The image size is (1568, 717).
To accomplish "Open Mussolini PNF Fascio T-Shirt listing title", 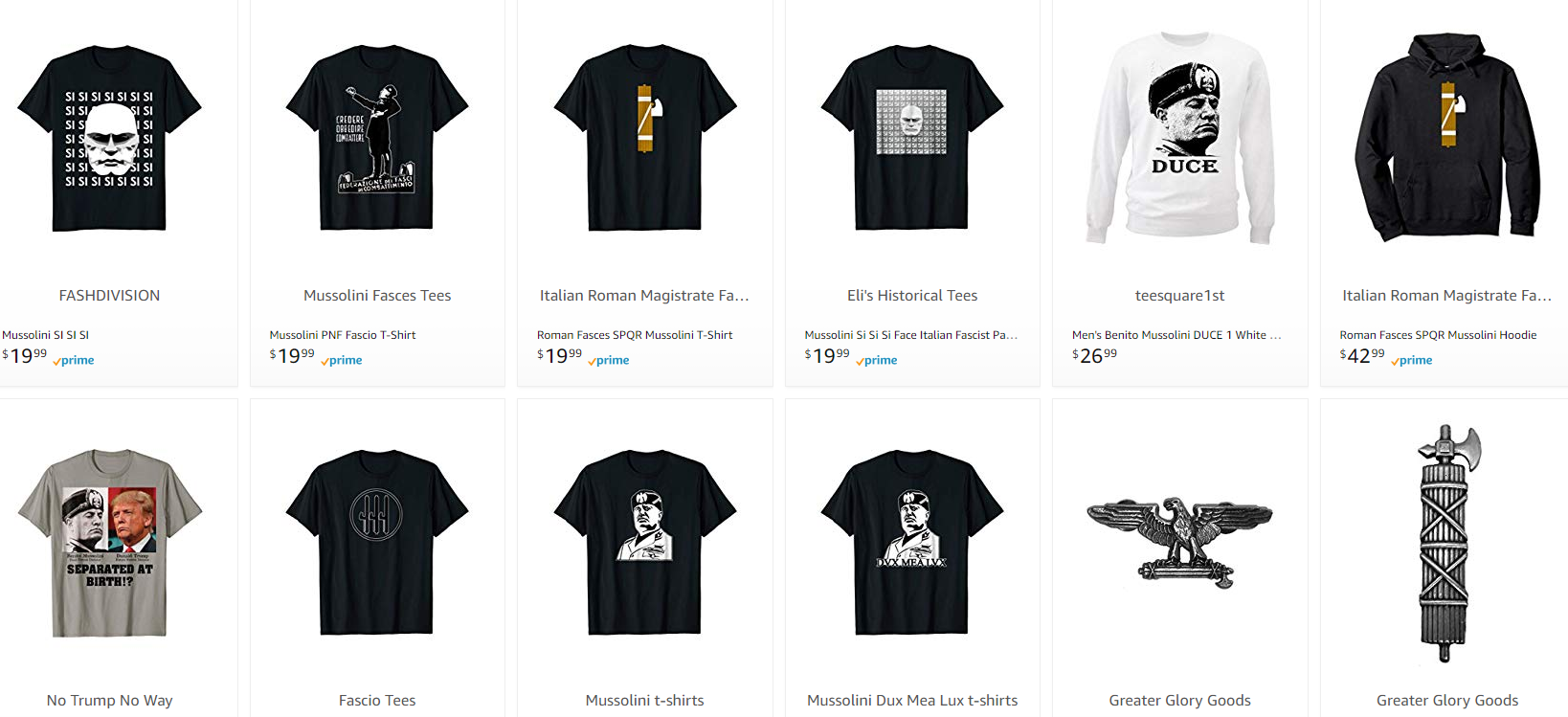I will [x=343, y=335].
